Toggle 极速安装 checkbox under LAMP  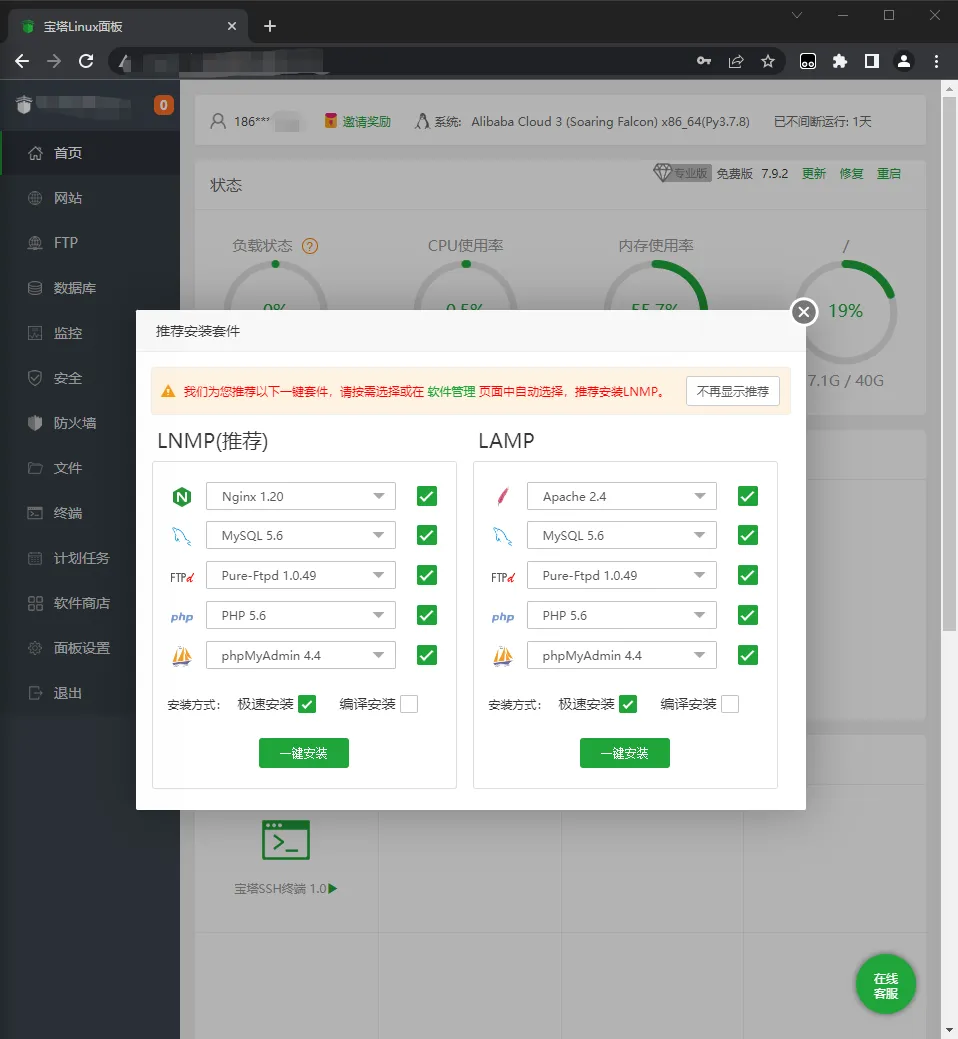(x=627, y=704)
